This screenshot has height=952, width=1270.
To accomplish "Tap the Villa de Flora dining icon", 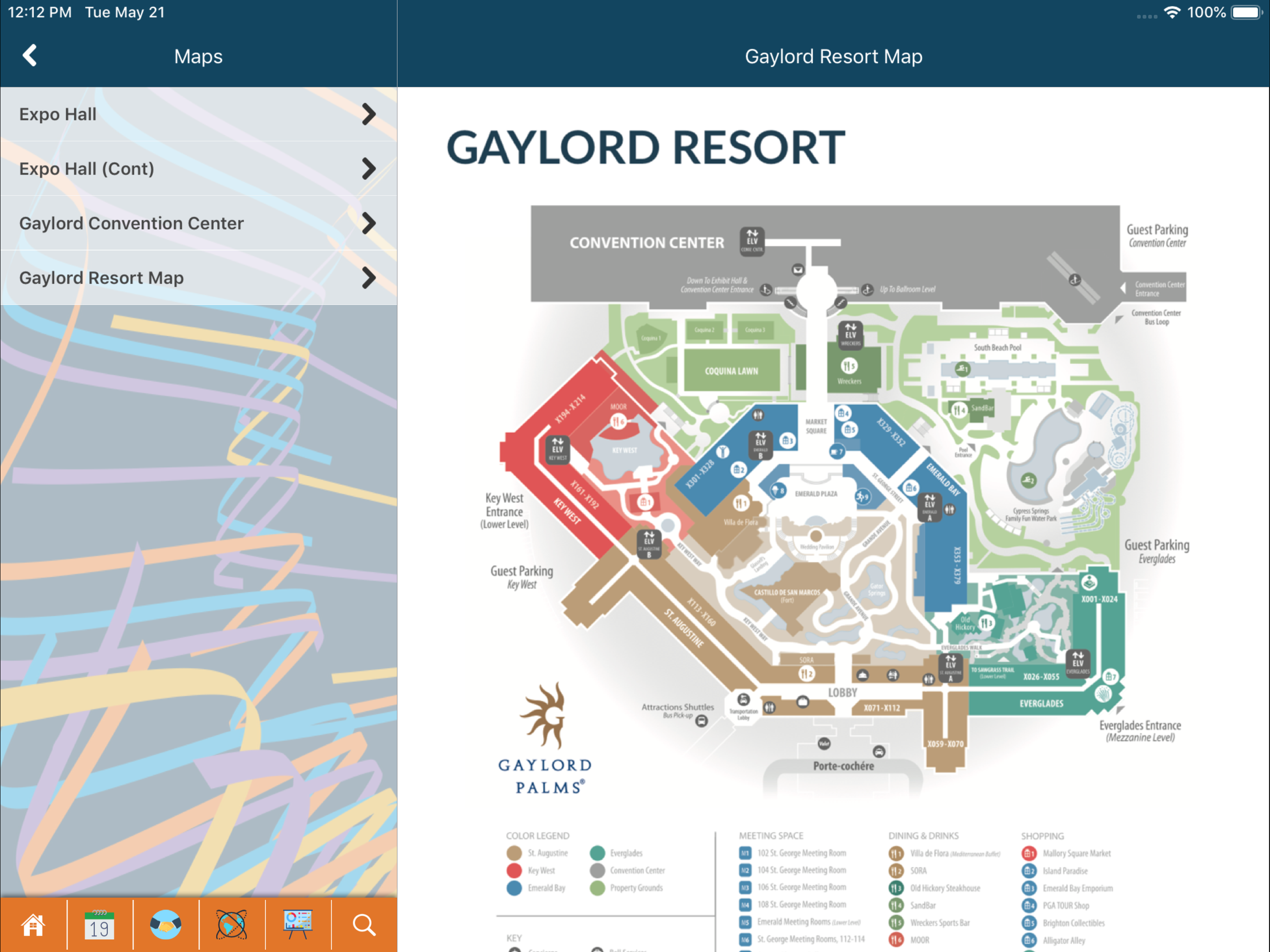I will pos(741,503).
